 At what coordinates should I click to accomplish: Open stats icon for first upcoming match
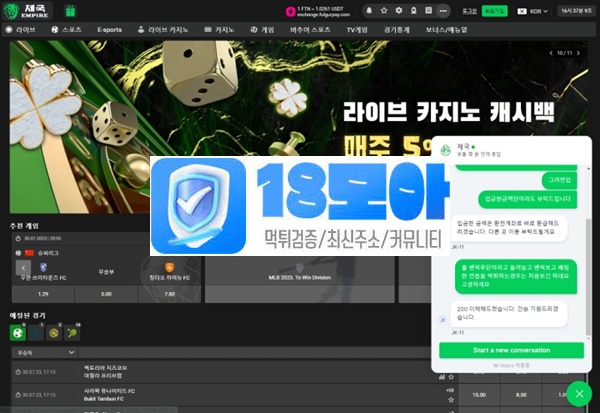(x=442, y=377)
